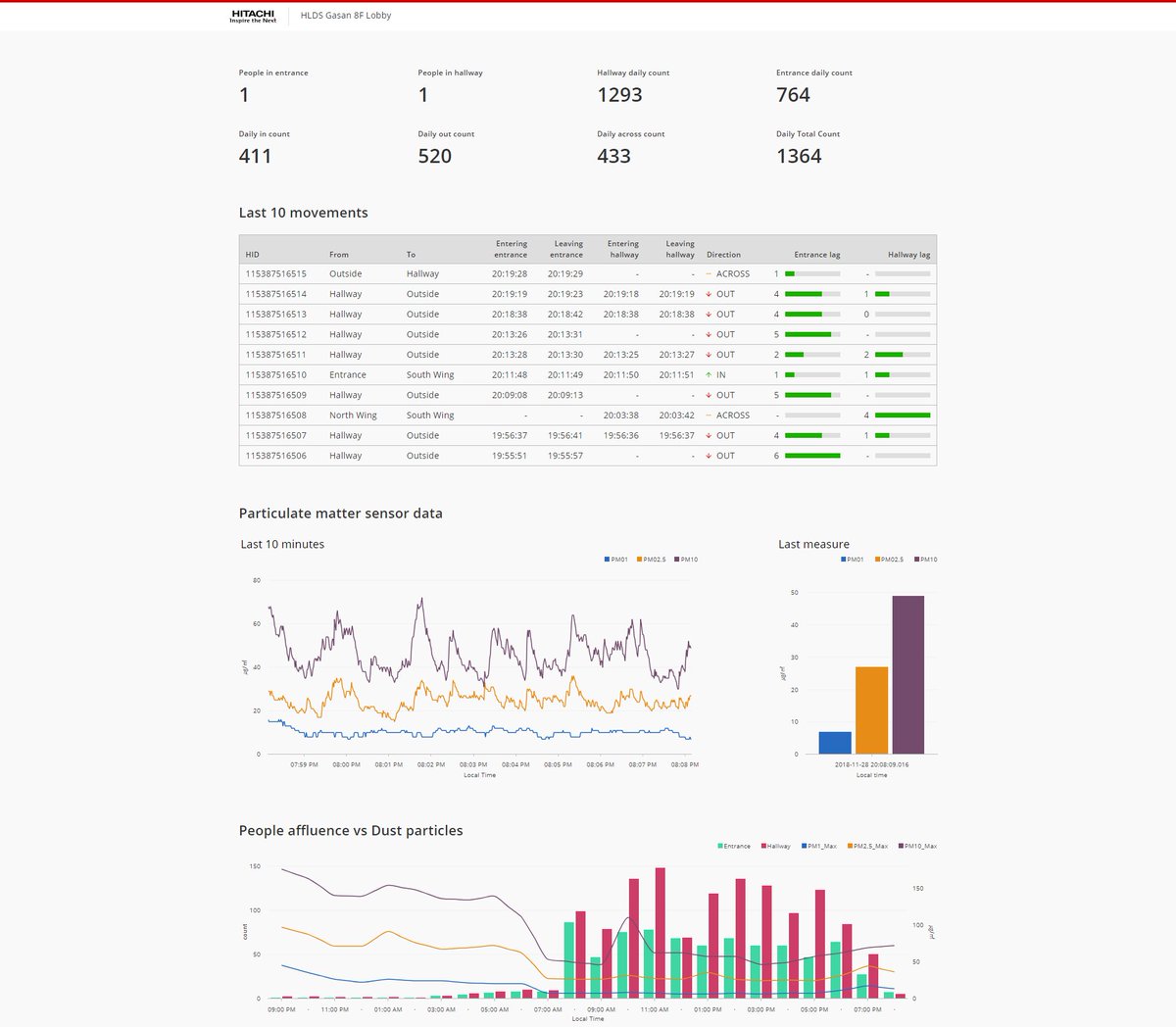This screenshot has width=1176, height=1027.
Task: Click the blue PM01 bar in Last measure
Action: coord(835,743)
